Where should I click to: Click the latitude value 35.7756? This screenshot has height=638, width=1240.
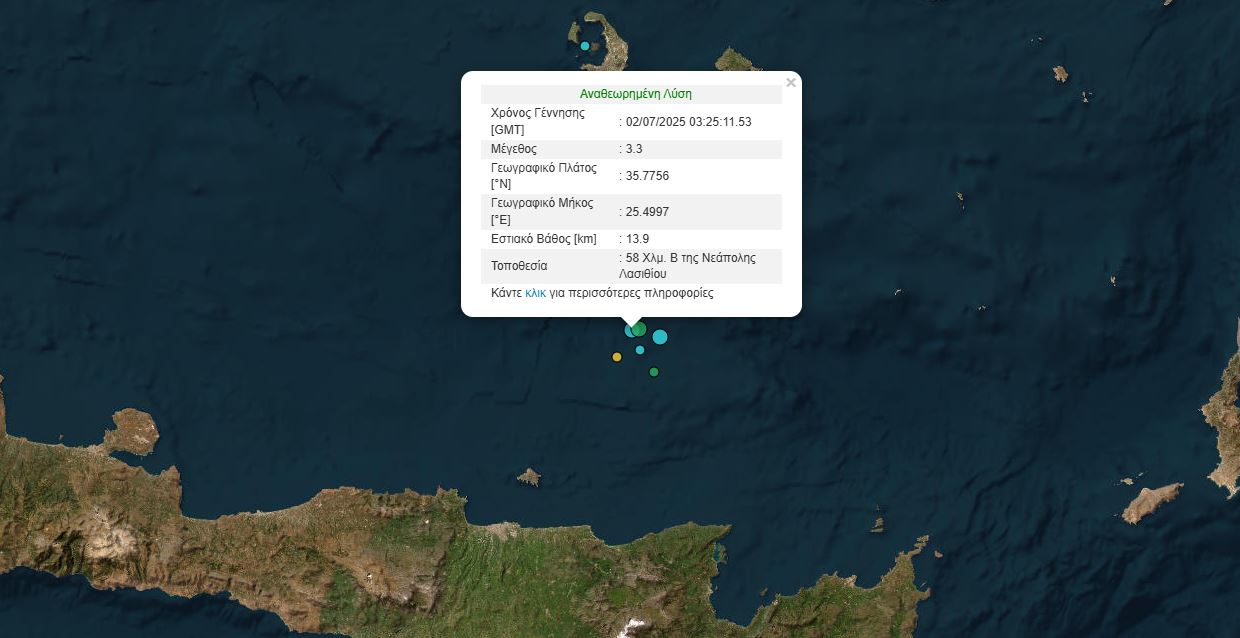pyautogui.click(x=647, y=176)
